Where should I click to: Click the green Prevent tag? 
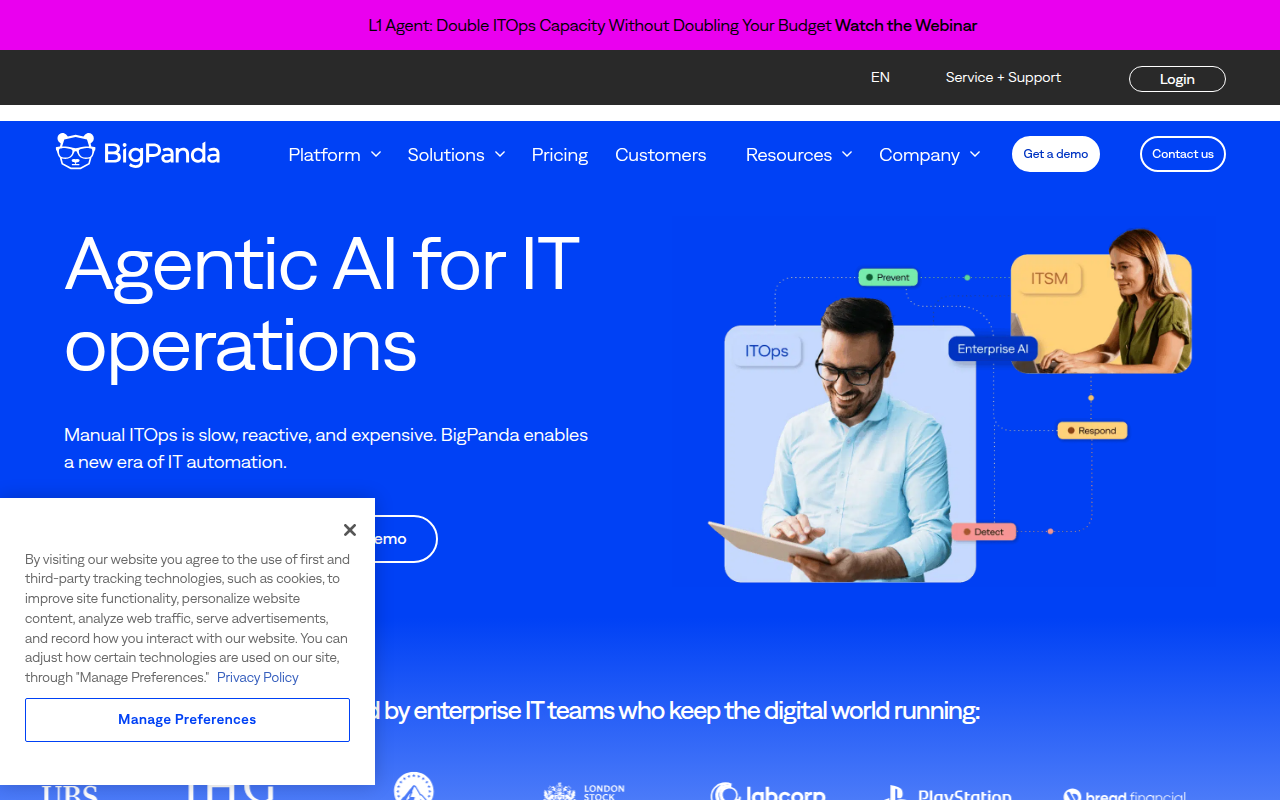pos(888,277)
